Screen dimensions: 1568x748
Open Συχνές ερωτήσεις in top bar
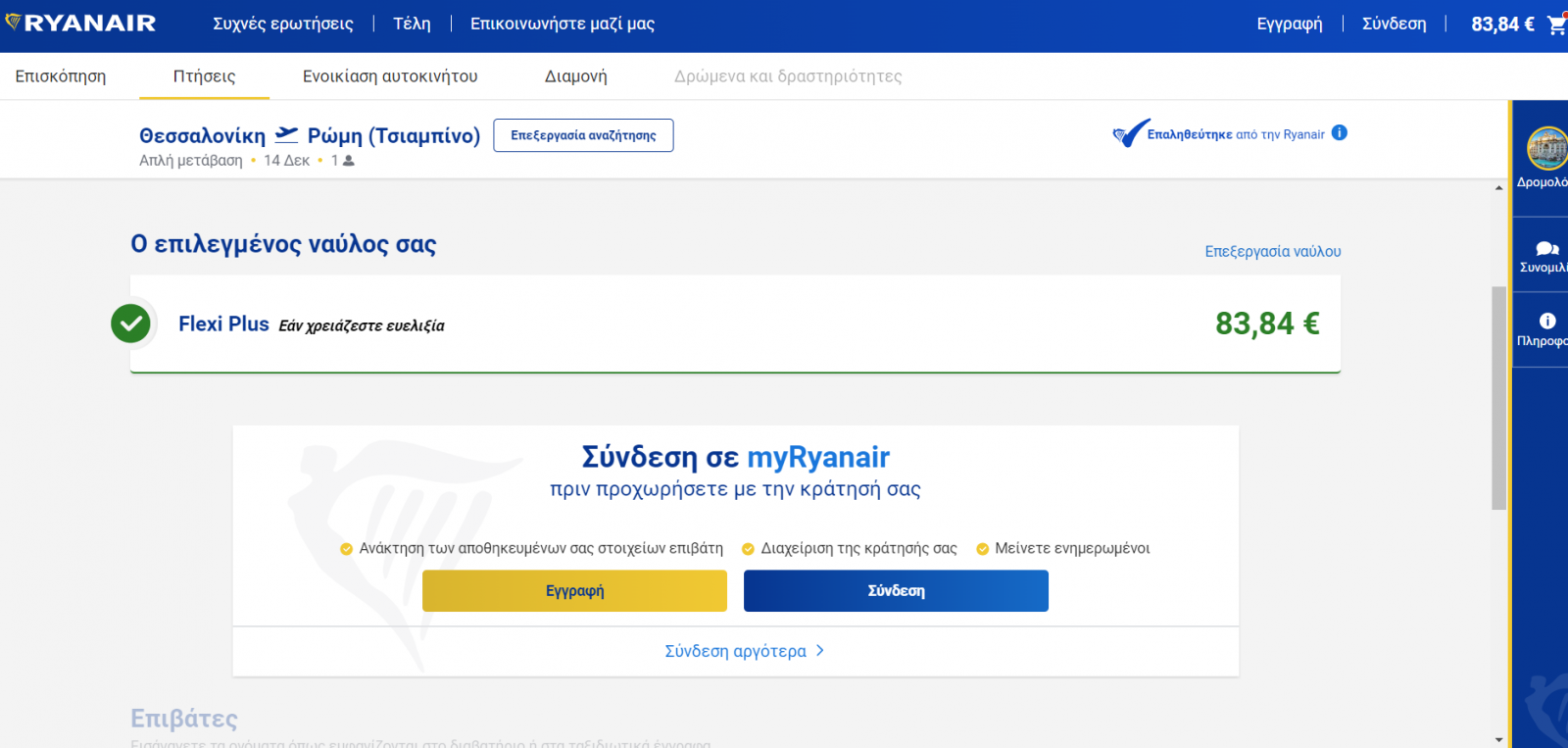click(283, 24)
